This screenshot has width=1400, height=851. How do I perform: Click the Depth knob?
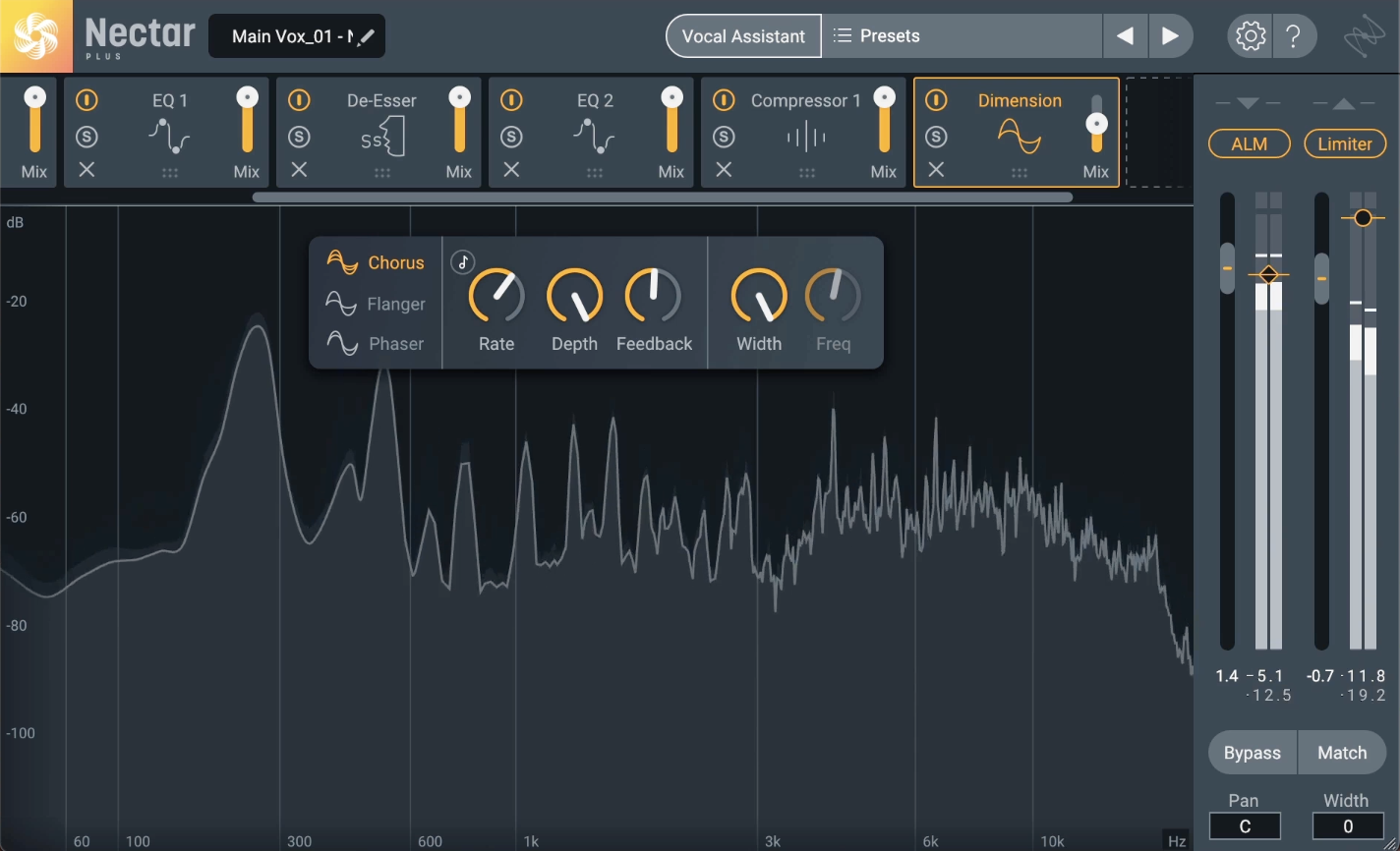574,296
